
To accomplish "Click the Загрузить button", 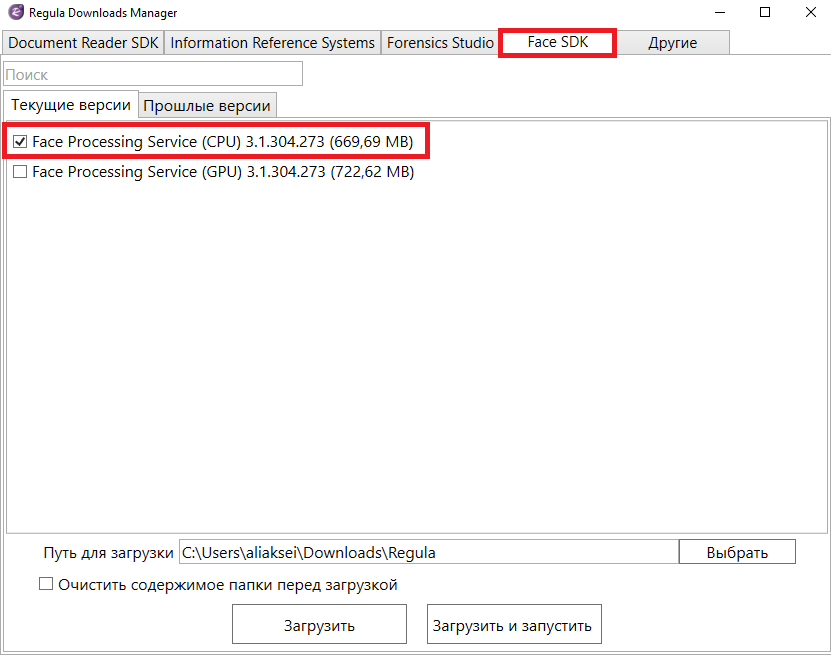I will tap(319, 624).
